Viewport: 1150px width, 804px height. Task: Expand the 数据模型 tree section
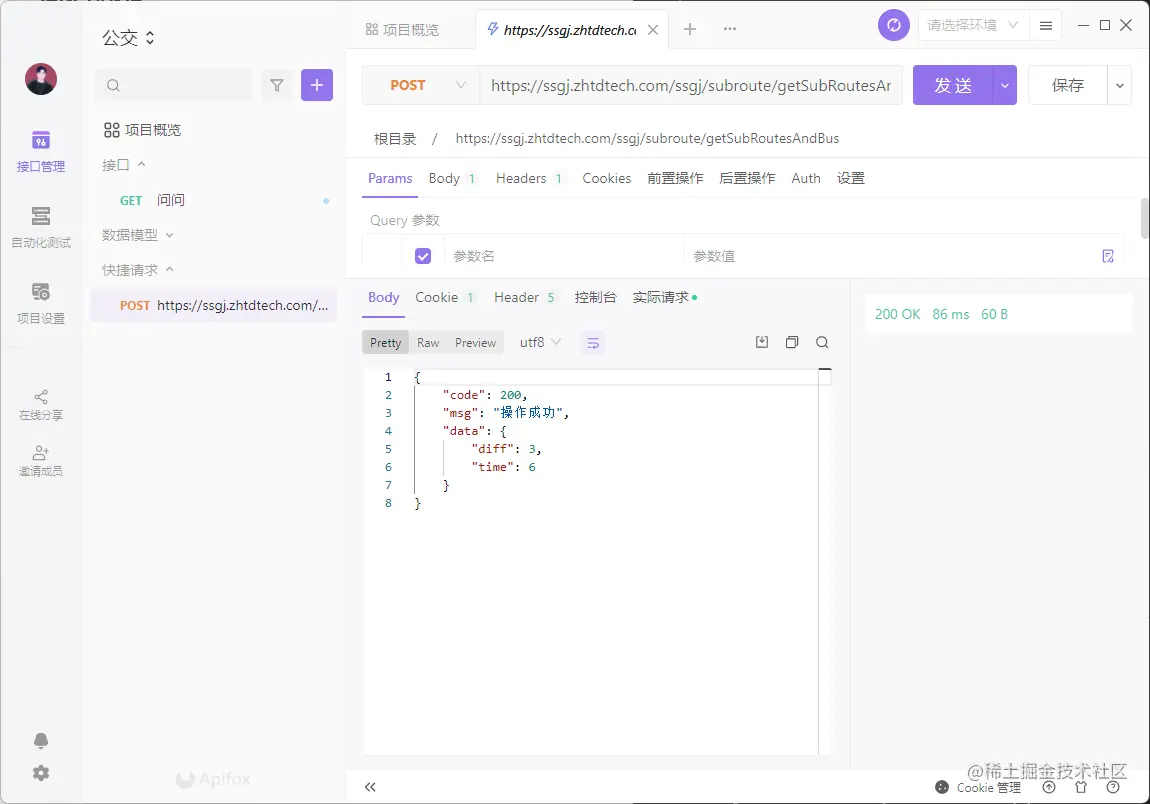click(138, 235)
